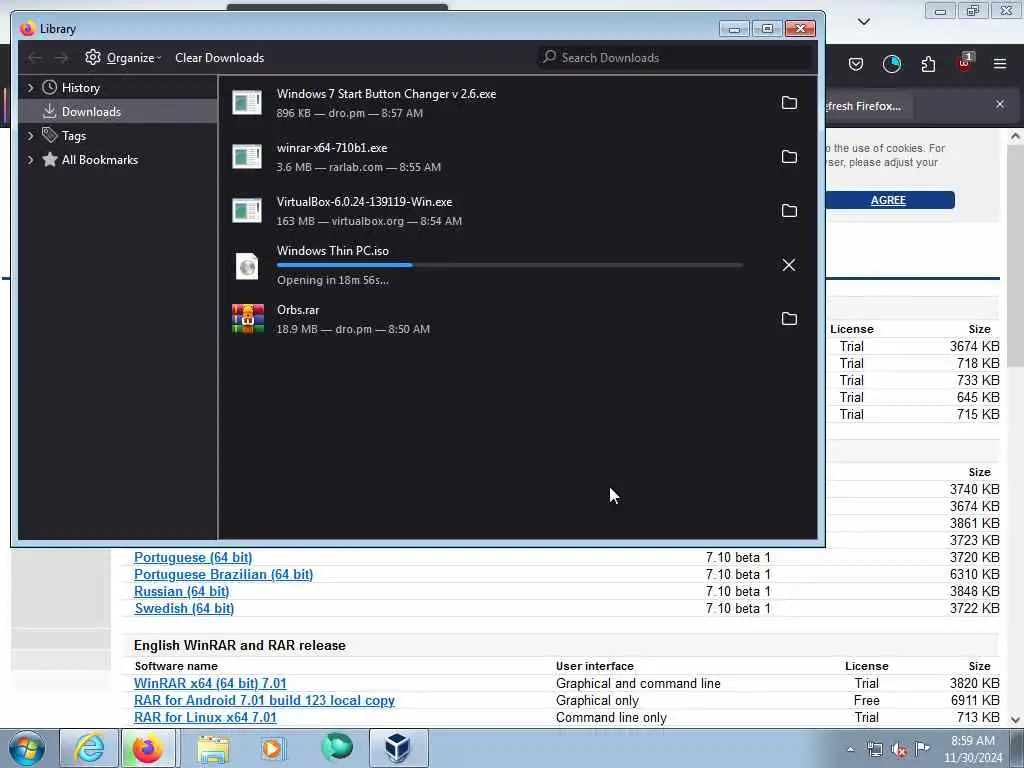Click All Bookmarks star icon
This screenshot has width=1024, height=768.
(x=50, y=159)
